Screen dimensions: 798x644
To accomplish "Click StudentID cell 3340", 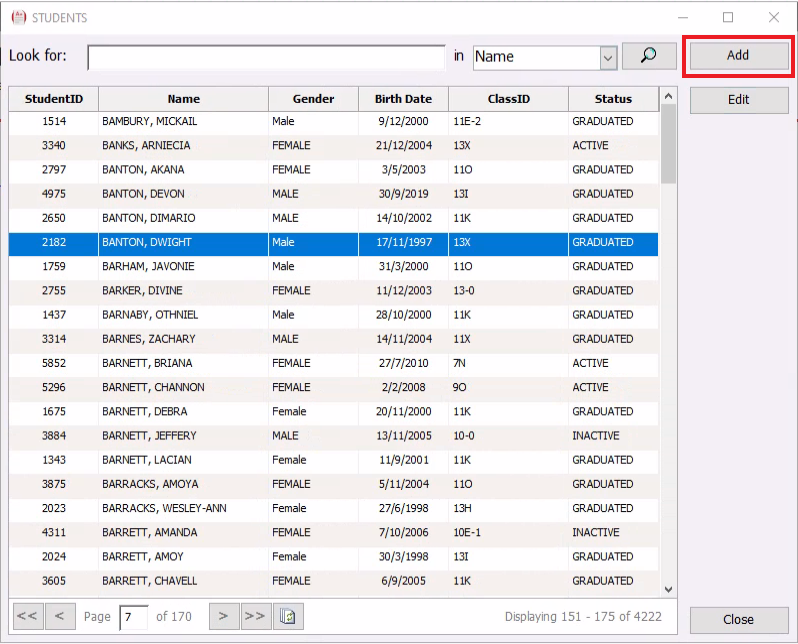I will pos(54,146).
